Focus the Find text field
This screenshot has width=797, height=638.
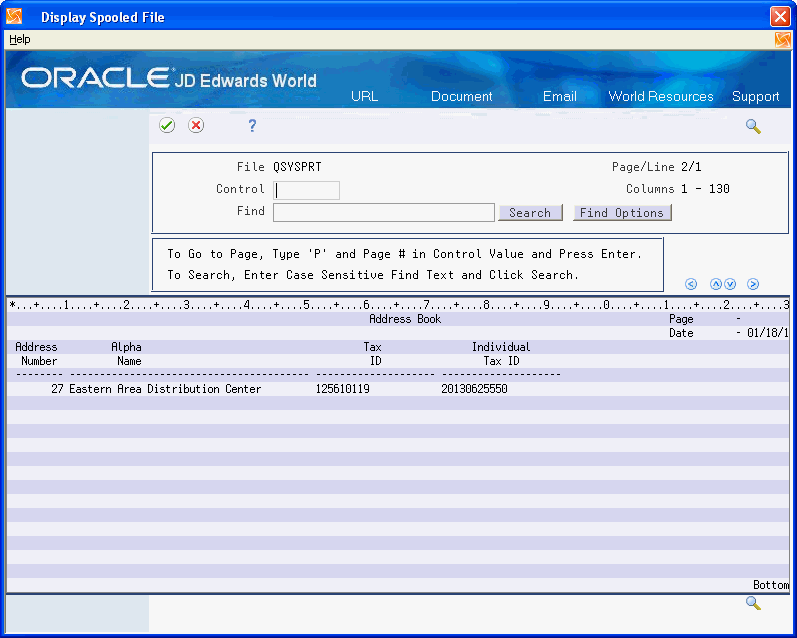[x=384, y=212]
